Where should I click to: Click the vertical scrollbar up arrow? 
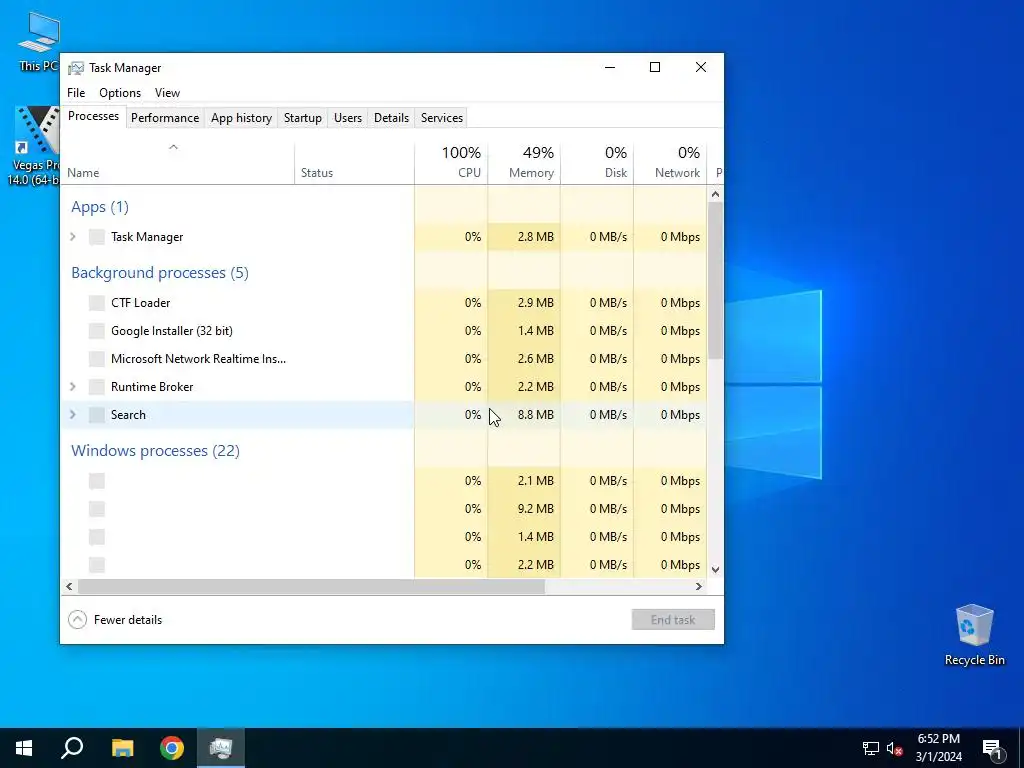[x=715, y=194]
